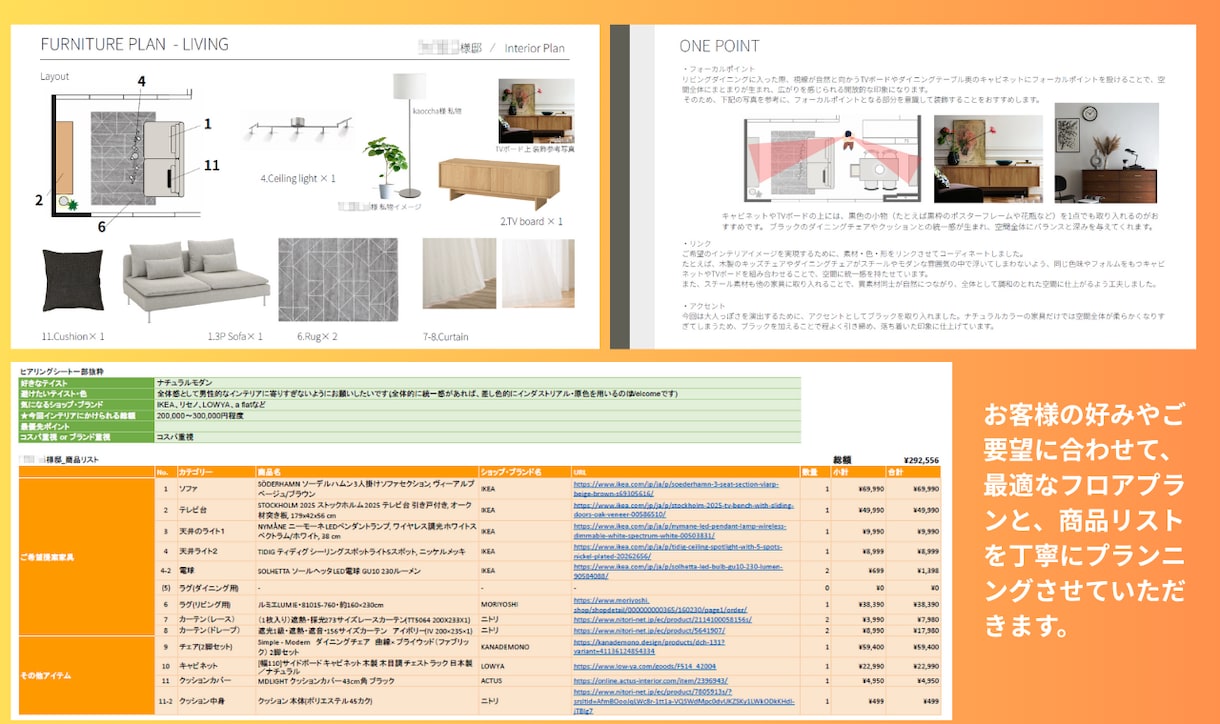Click the 6.Rug× 2 caption
Image resolution: width=1220 pixels, height=724 pixels.
(x=317, y=336)
